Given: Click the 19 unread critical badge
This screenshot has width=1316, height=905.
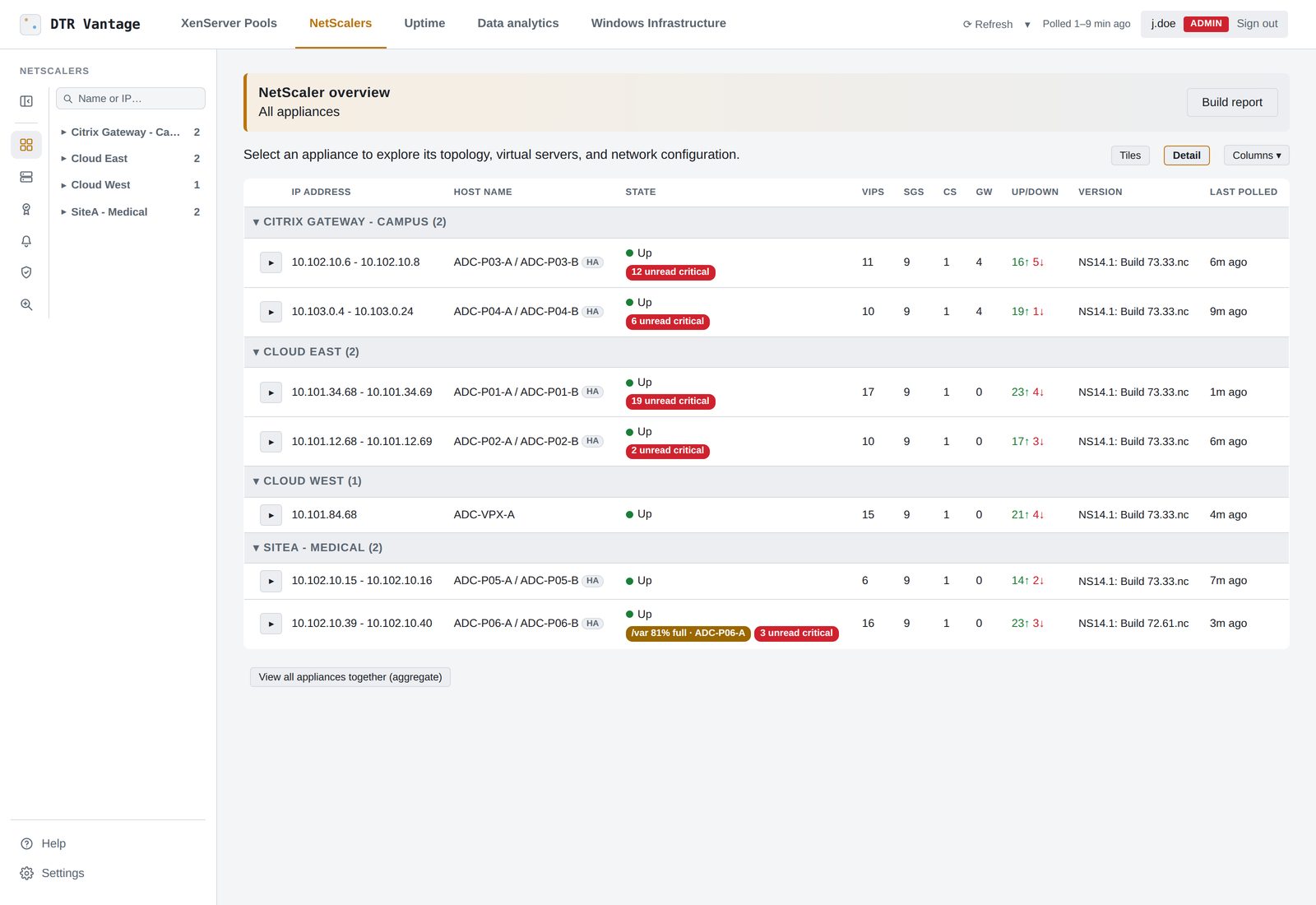Looking at the screenshot, I should 670,401.
